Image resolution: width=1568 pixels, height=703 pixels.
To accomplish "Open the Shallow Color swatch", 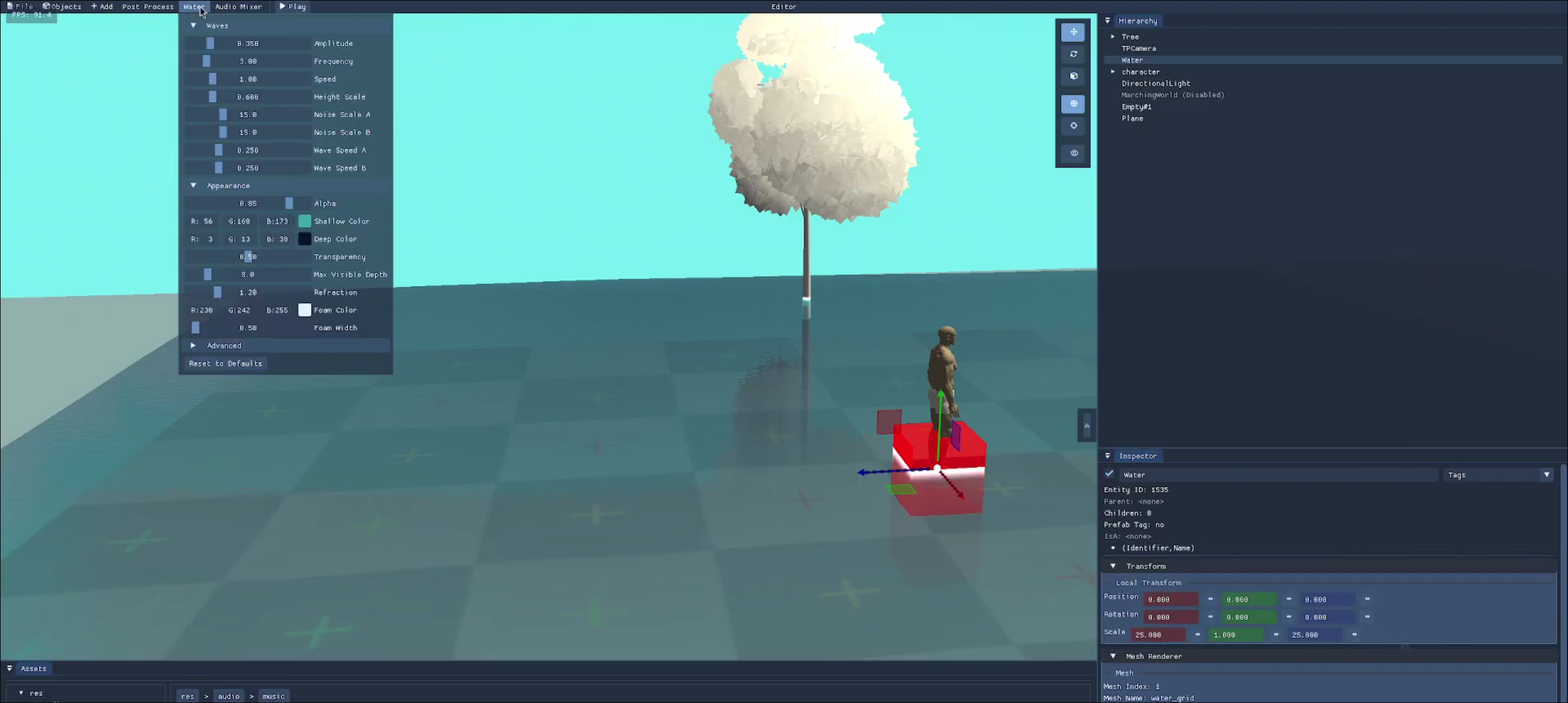I will (305, 221).
